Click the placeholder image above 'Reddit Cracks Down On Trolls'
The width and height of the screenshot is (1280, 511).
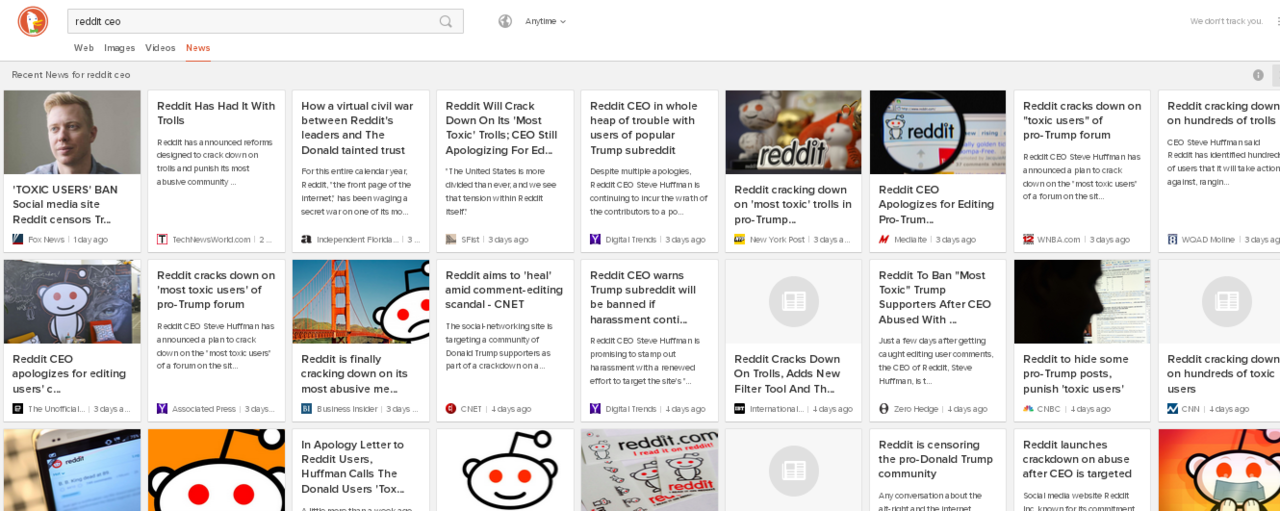(x=793, y=302)
